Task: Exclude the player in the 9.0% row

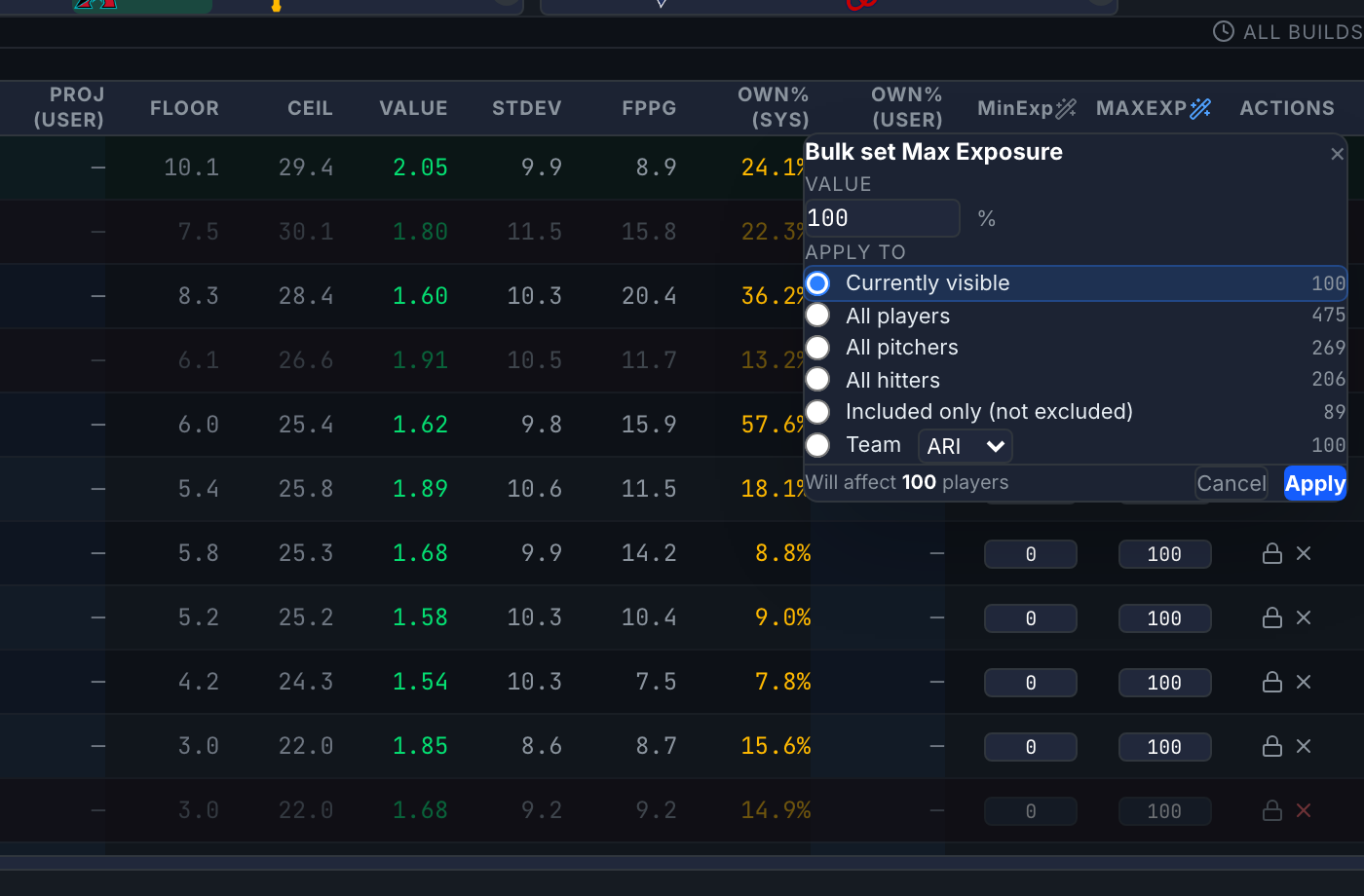Action: pyautogui.click(x=1304, y=617)
